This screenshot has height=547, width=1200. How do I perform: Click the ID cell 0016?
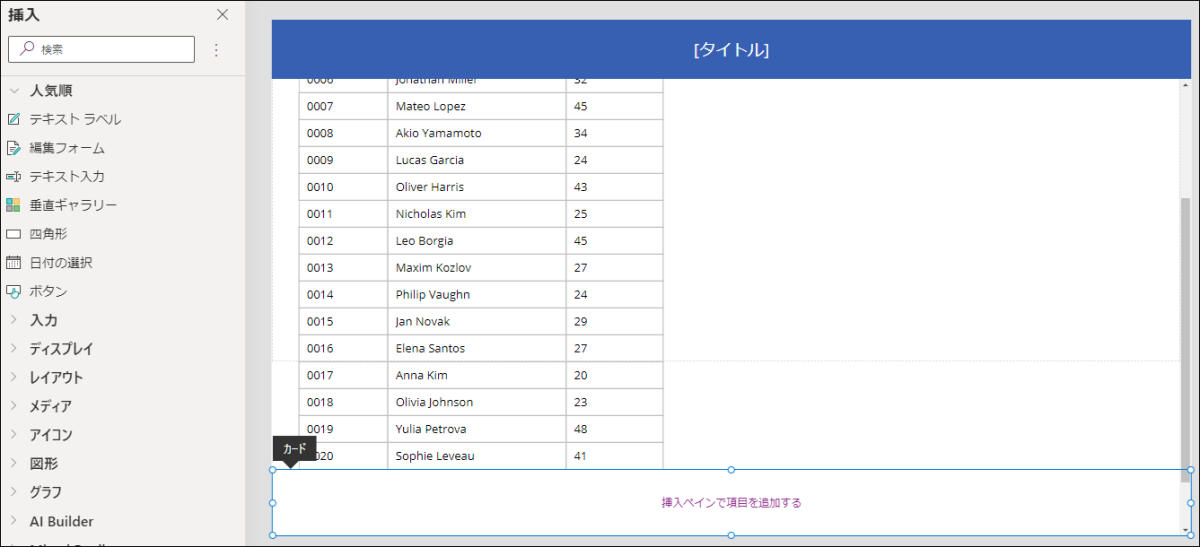[x=343, y=348]
